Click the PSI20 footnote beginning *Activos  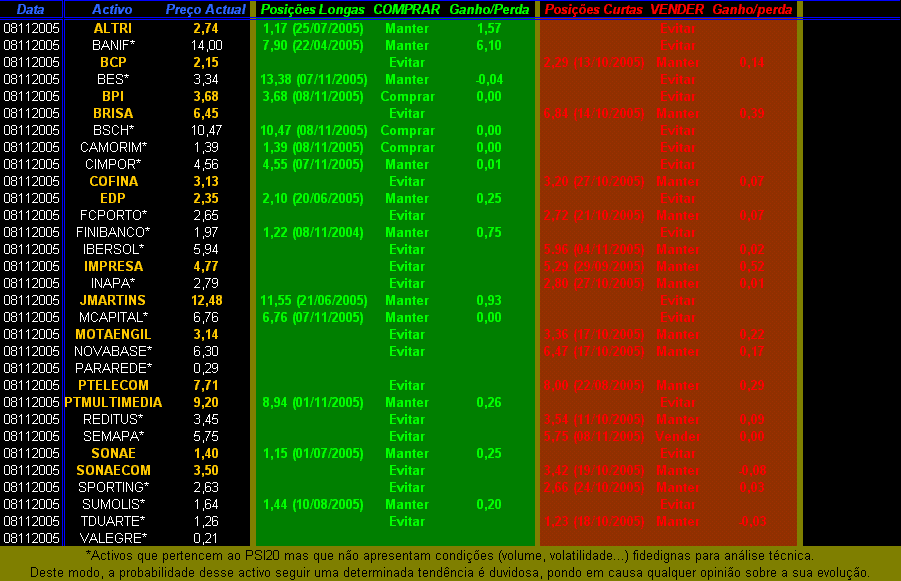coord(449,556)
